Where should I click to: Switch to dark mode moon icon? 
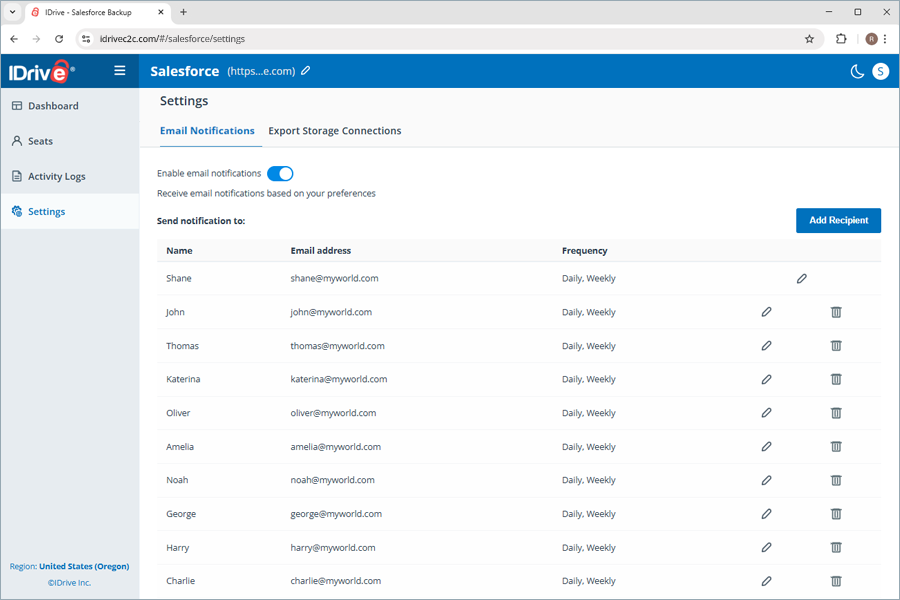tap(857, 71)
